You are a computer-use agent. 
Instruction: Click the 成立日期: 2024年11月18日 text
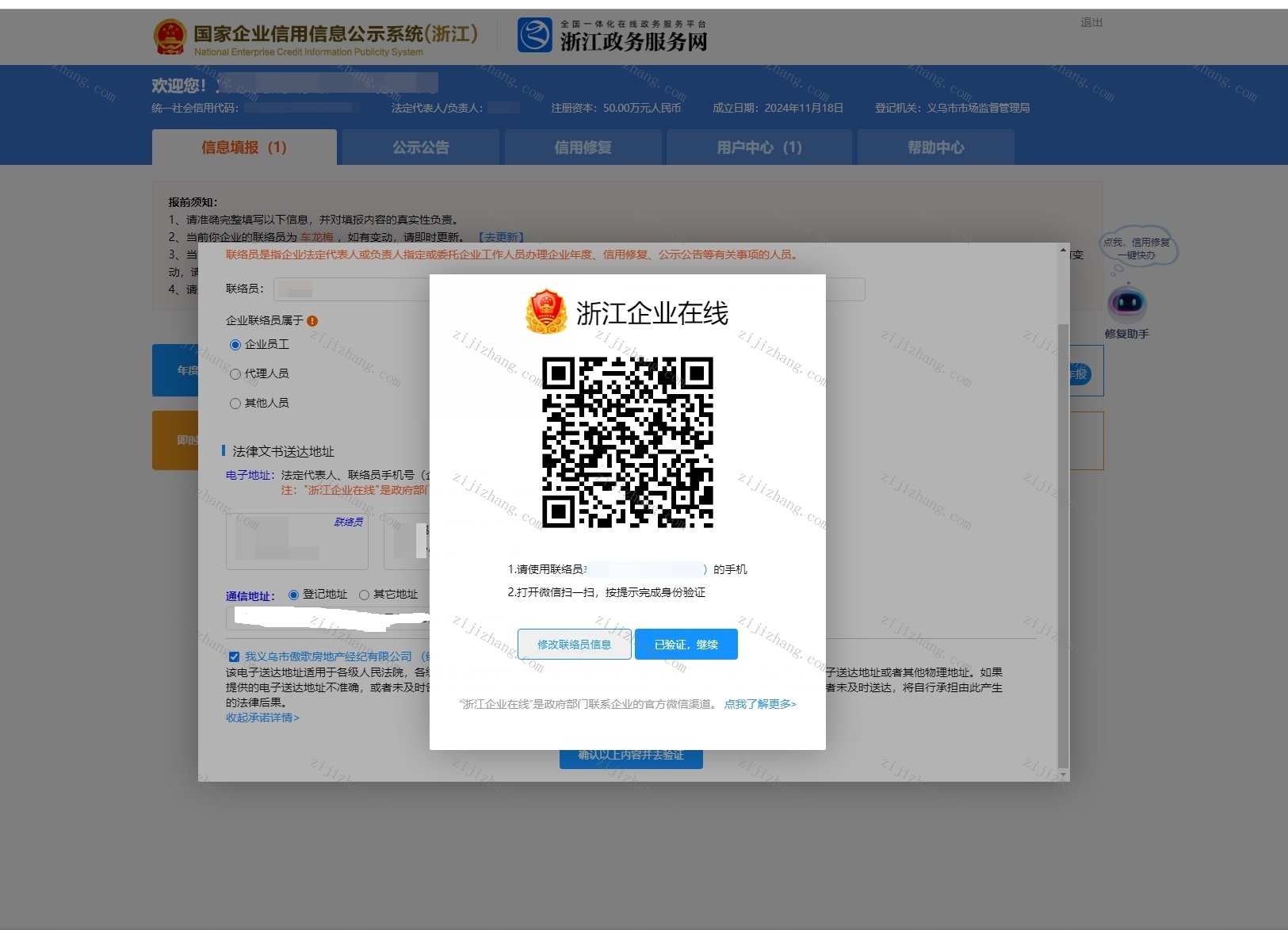[x=778, y=109]
